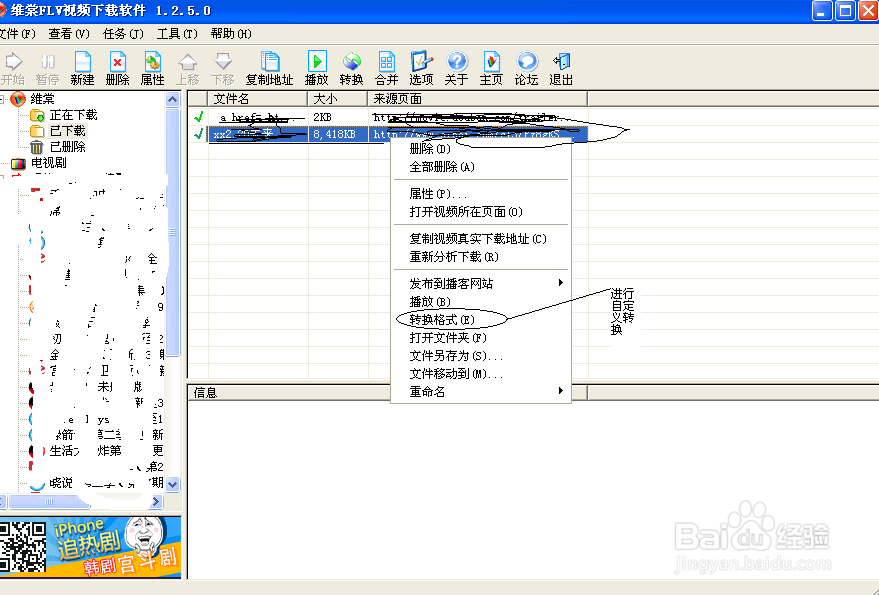
Task: Expand 重命名 submenu
Action: tap(480, 391)
